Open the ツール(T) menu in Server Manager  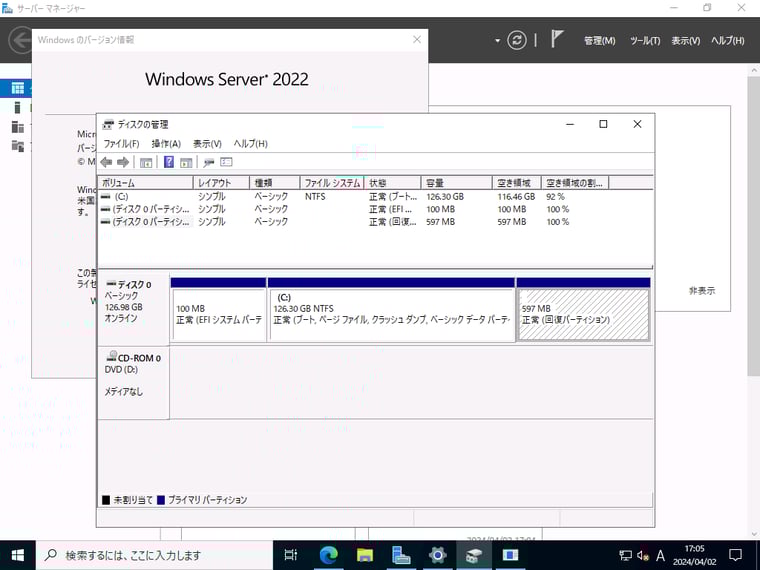(x=645, y=41)
